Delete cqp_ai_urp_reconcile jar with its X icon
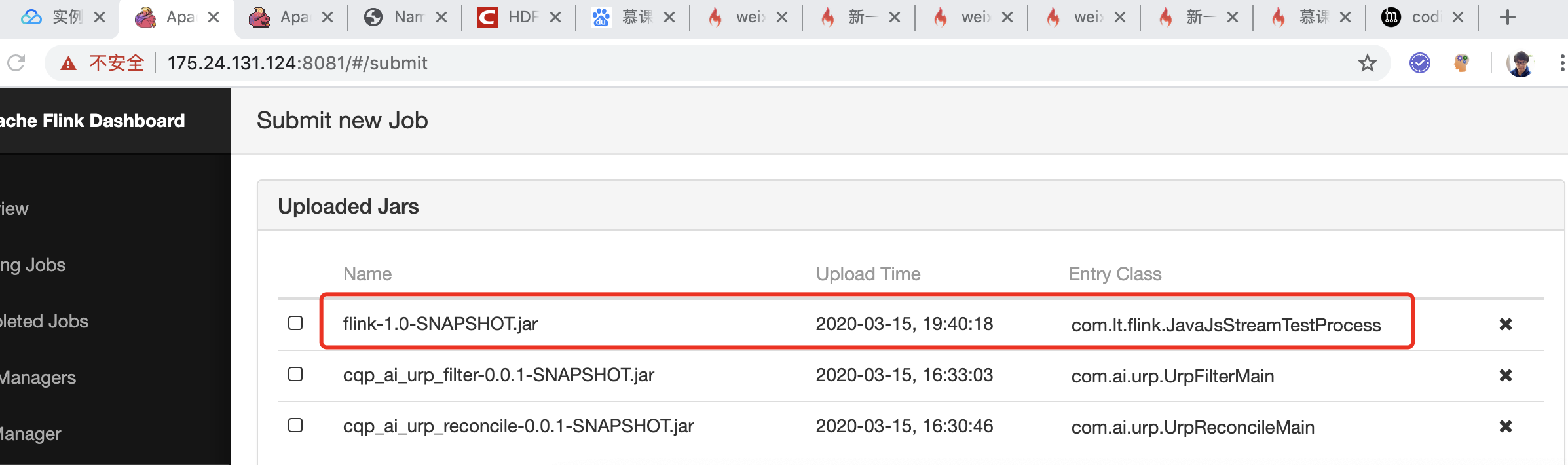 (1506, 426)
